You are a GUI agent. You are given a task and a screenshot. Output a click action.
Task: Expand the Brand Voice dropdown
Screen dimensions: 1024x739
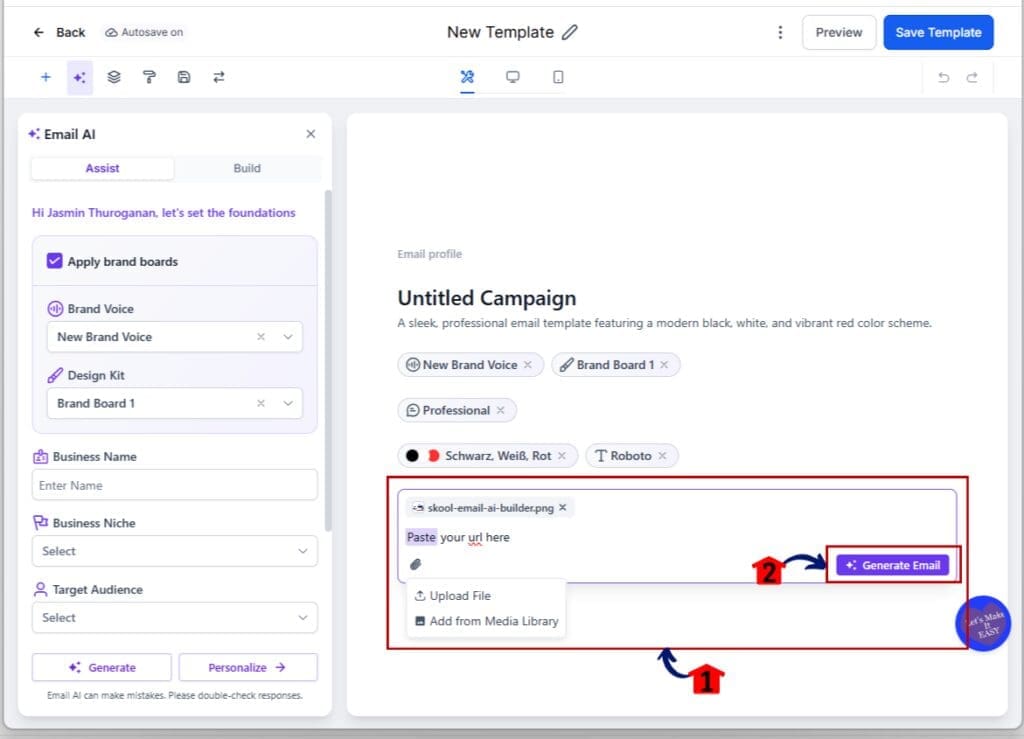(288, 337)
